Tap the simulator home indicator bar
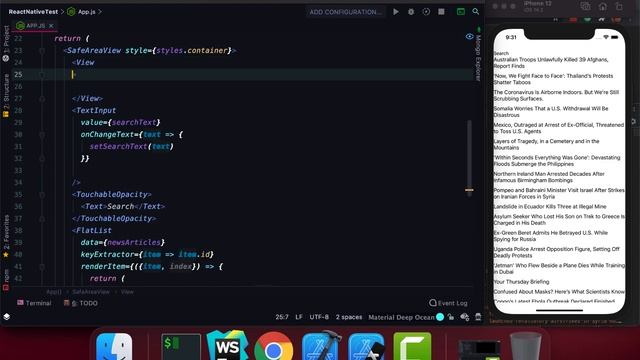 tap(559, 310)
